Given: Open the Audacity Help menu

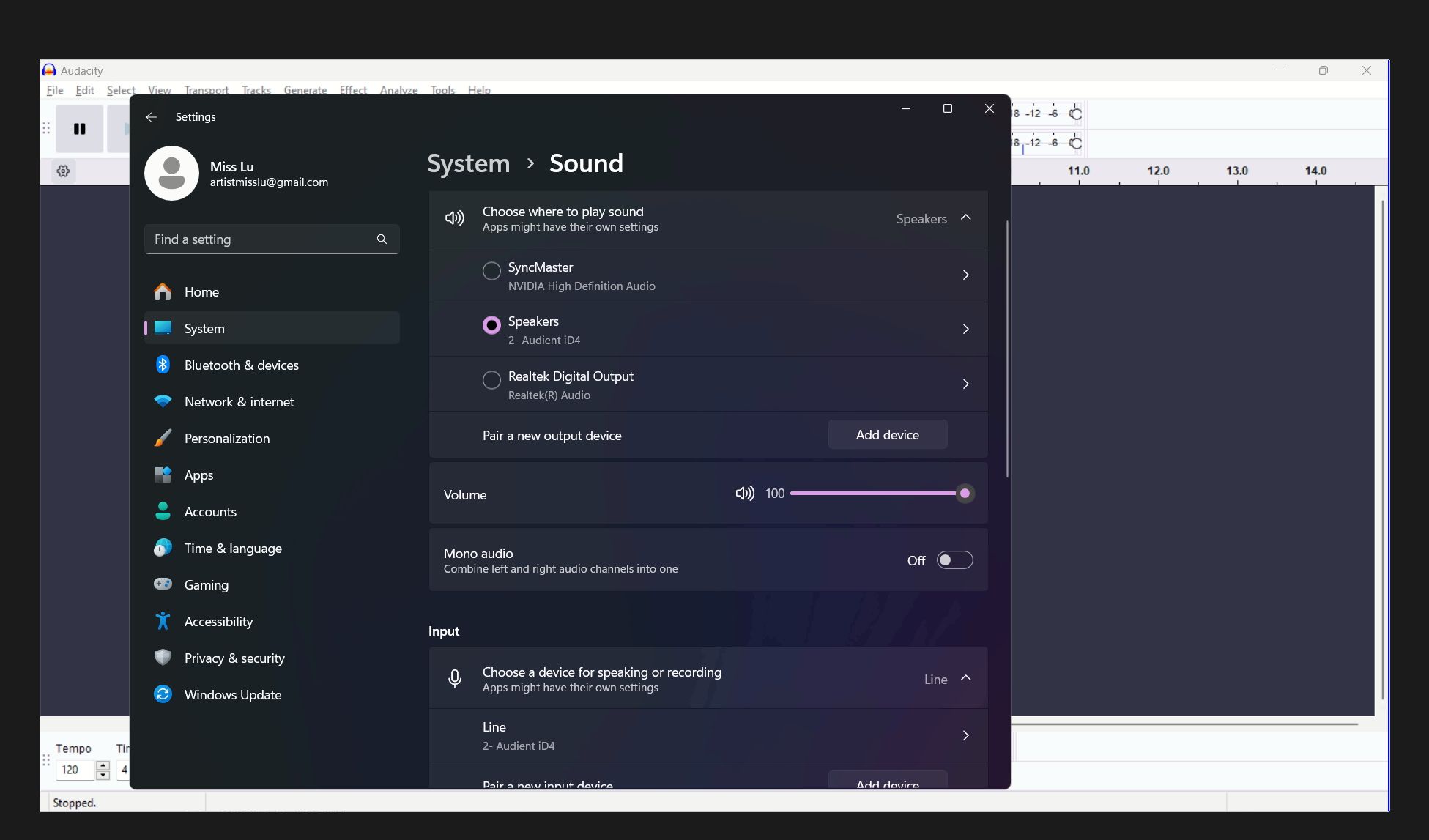Looking at the screenshot, I should [479, 90].
